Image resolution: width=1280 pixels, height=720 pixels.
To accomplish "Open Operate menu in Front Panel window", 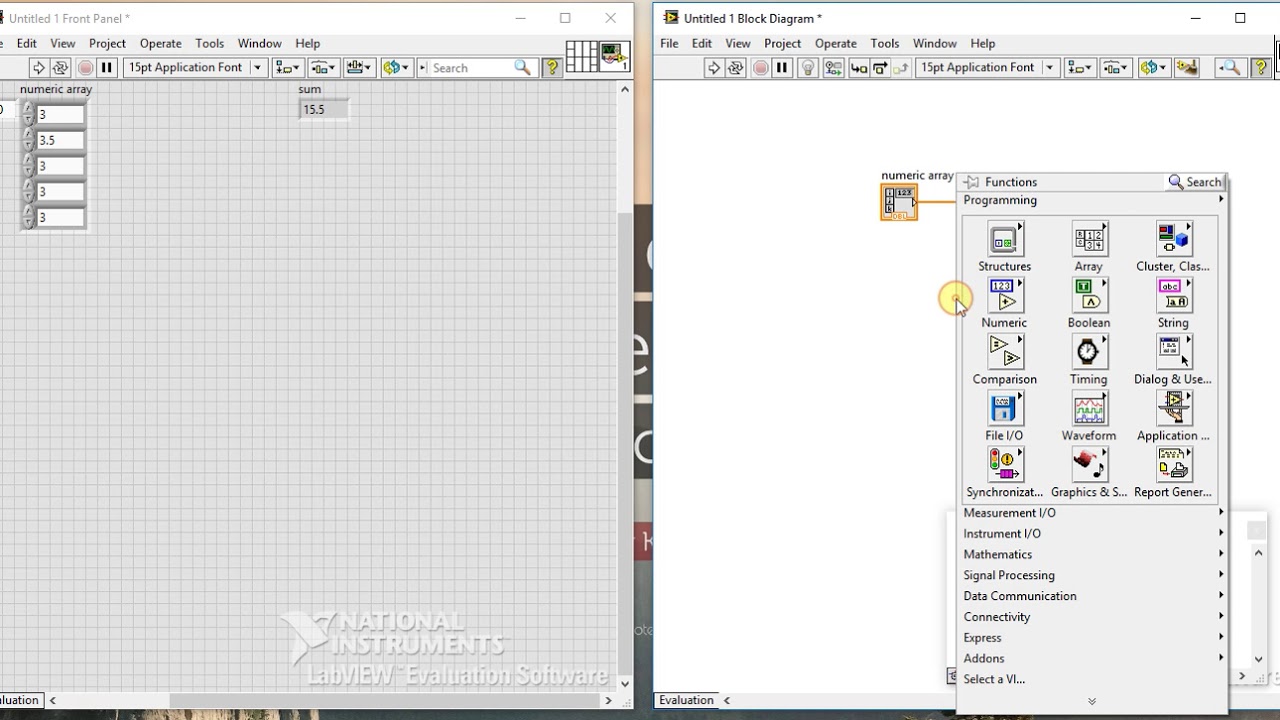I will tap(160, 43).
